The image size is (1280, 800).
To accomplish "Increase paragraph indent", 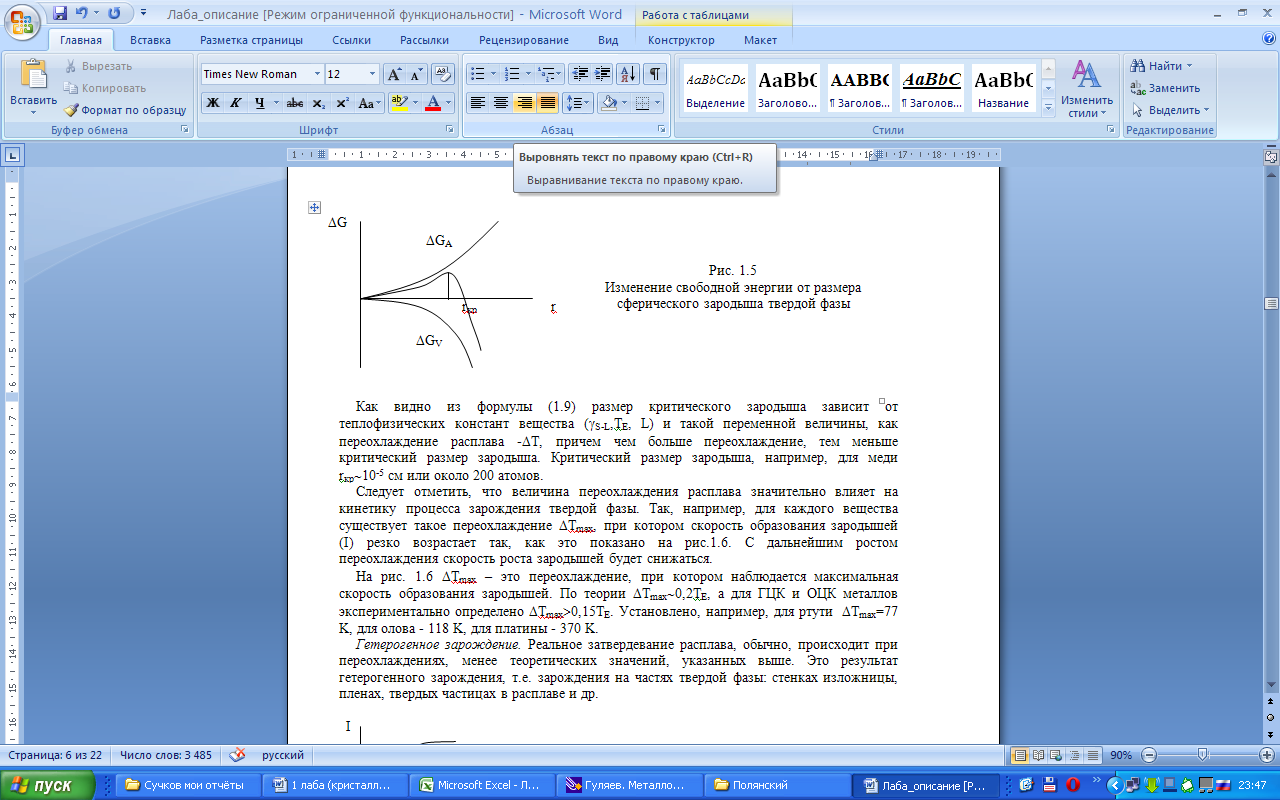I will pos(603,74).
